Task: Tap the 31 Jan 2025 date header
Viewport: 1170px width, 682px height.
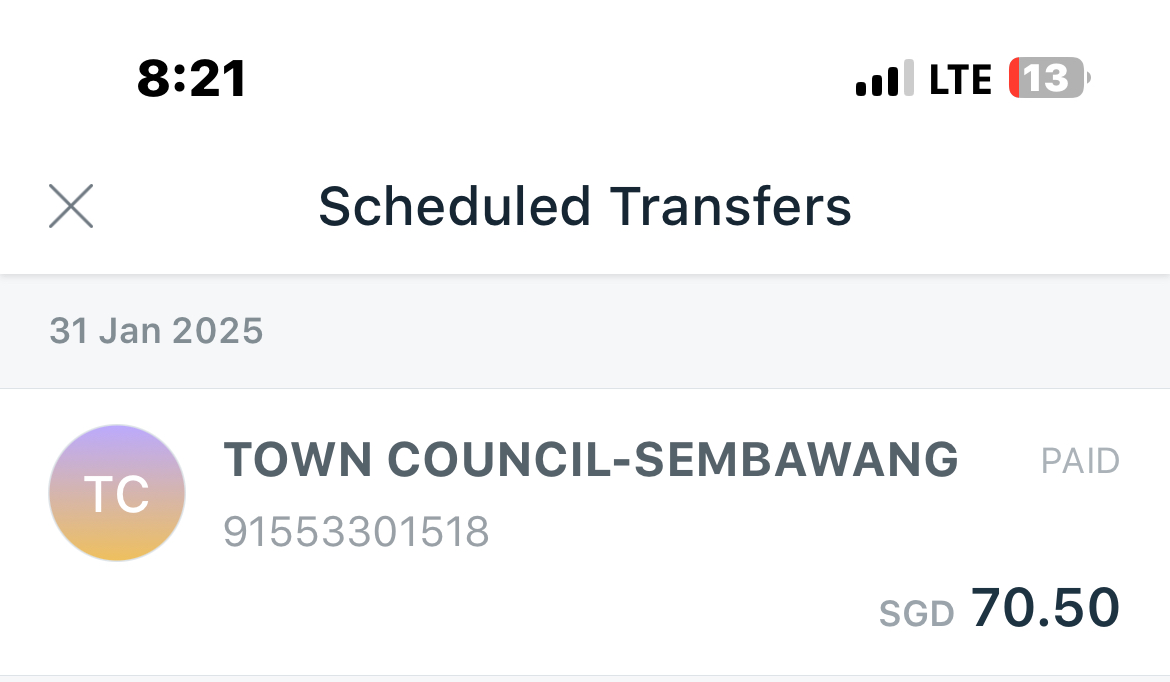Action: click(x=156, y=331)
